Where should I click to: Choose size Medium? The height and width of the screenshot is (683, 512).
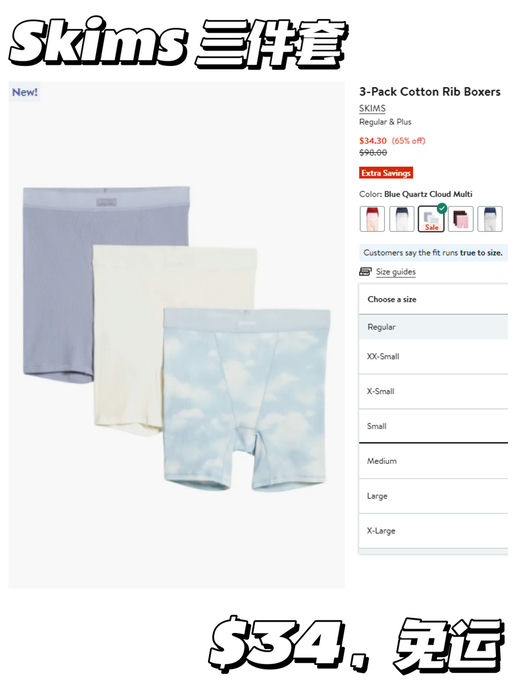433,461
